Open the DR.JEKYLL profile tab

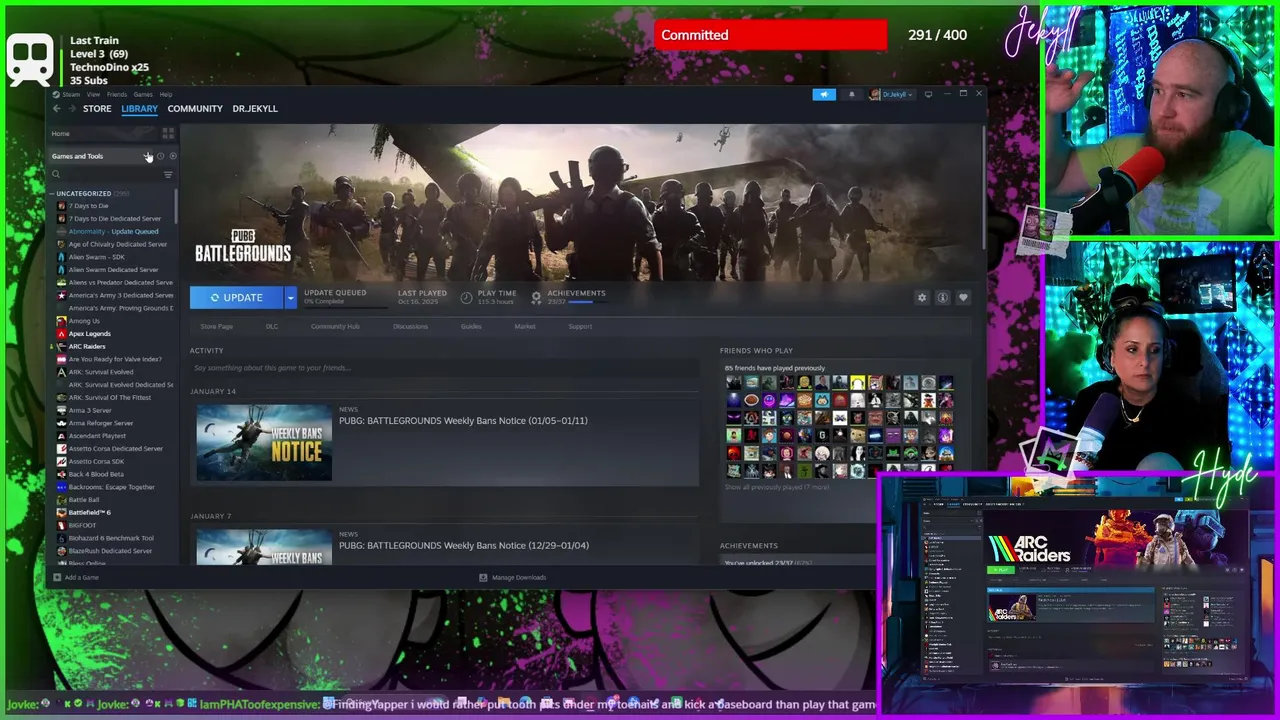(255, 108)
